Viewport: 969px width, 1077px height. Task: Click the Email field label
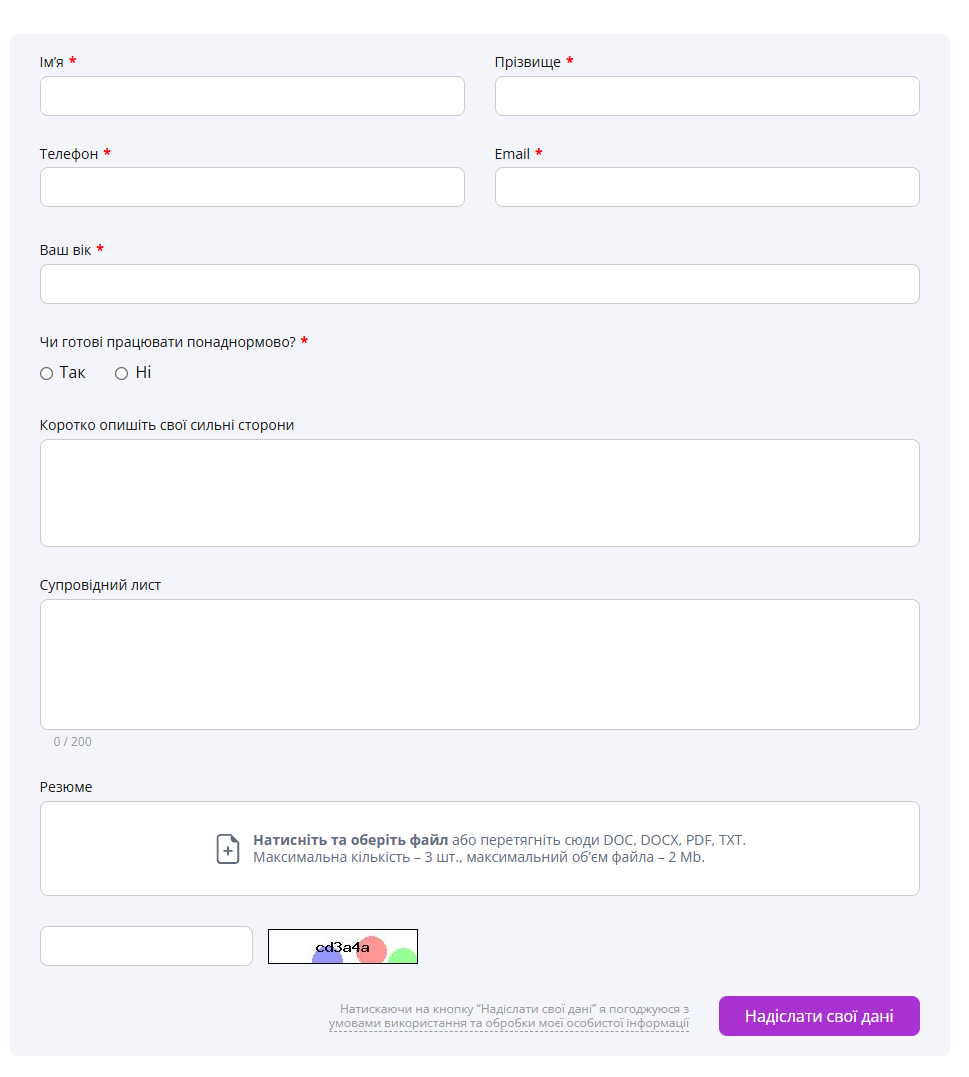point(512,154)
